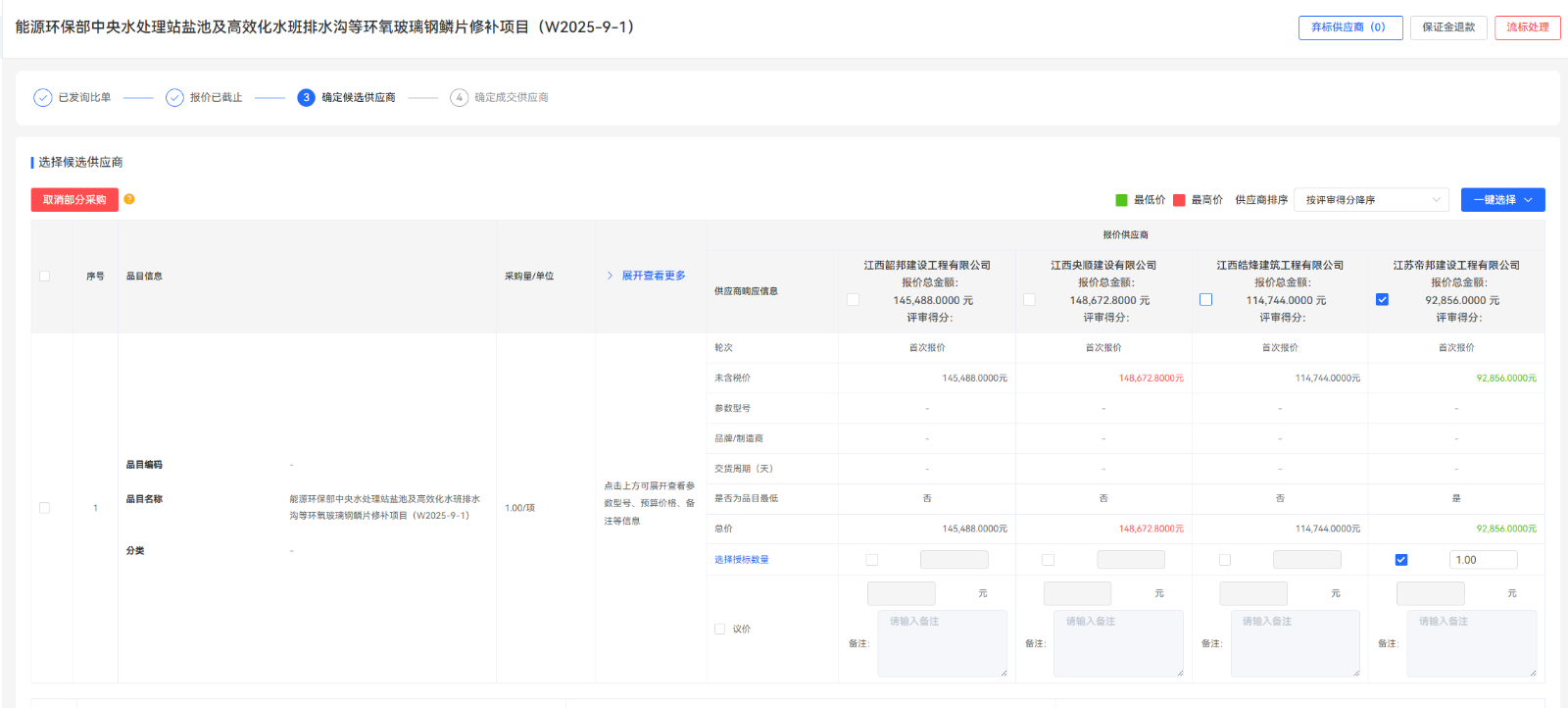
Task: Click the blue step 3 circle icon
Action: [307, 98]
